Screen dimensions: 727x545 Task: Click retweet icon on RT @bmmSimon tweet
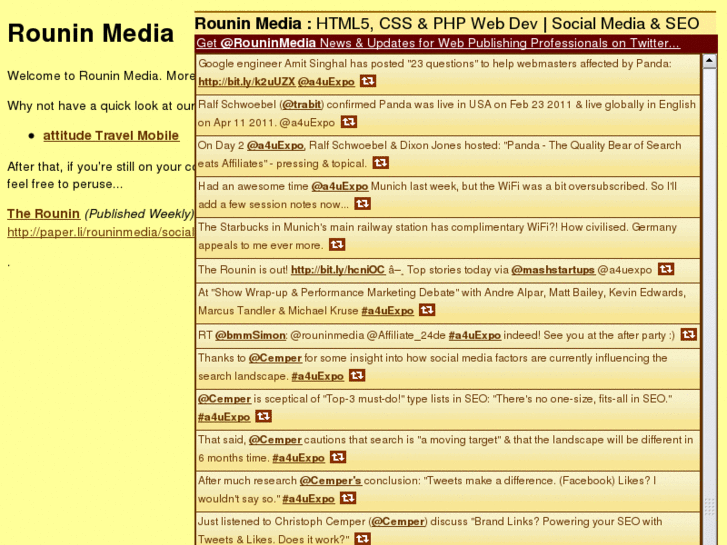click(689, 334)
